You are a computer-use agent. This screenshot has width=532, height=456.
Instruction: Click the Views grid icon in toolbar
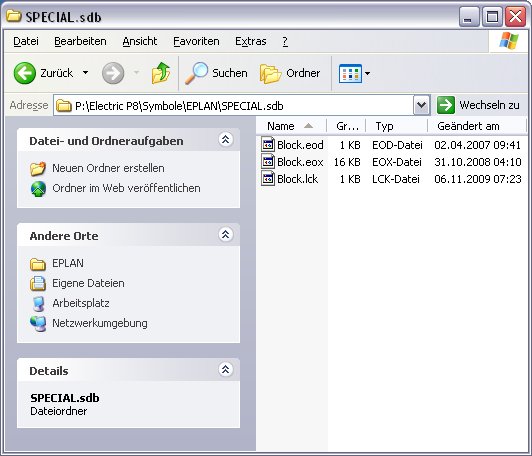[350, 73]
